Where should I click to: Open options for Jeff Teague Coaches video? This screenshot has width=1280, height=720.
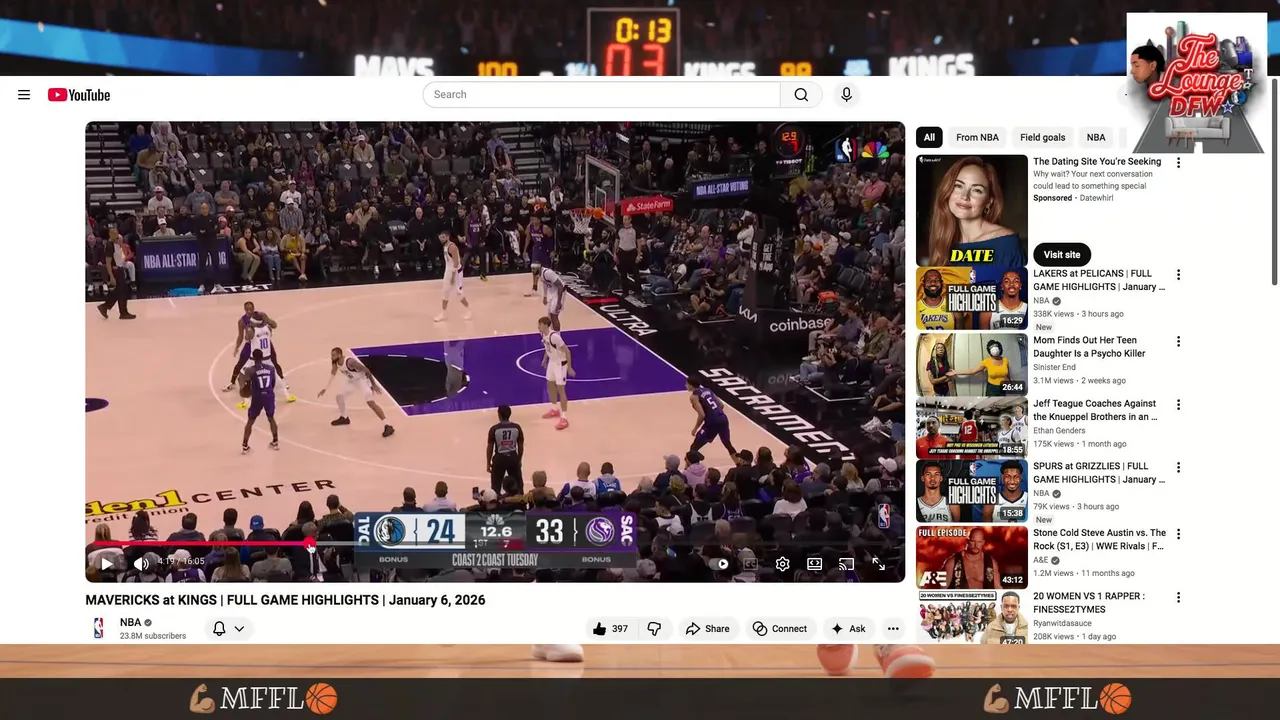coord(1178,405)
